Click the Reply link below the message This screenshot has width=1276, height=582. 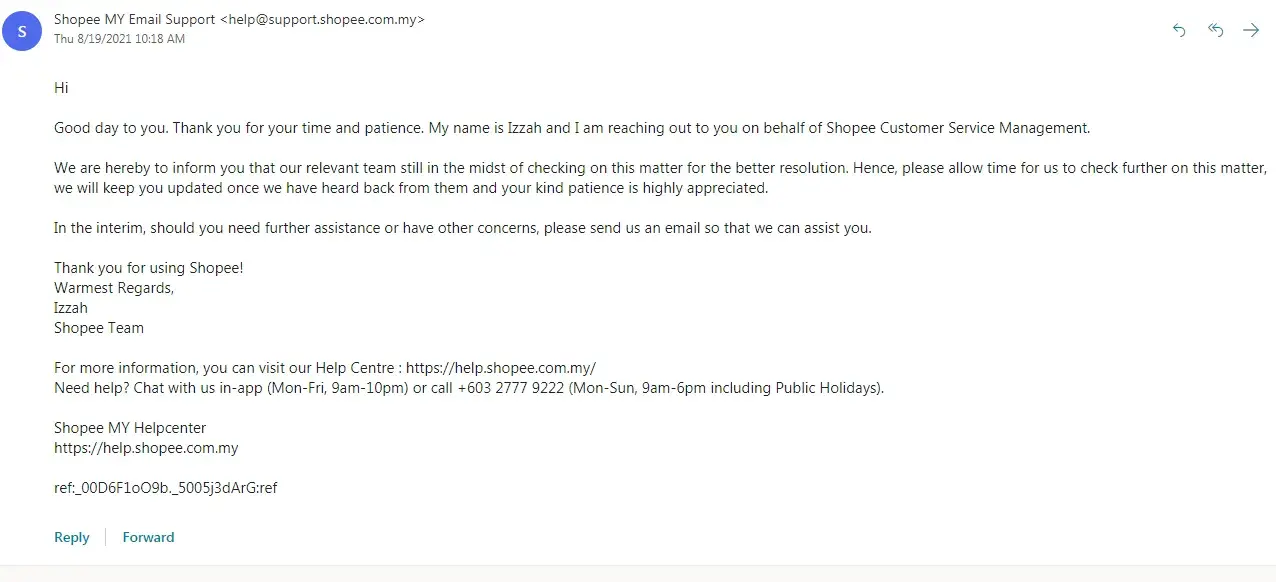(x=72, y=538)
